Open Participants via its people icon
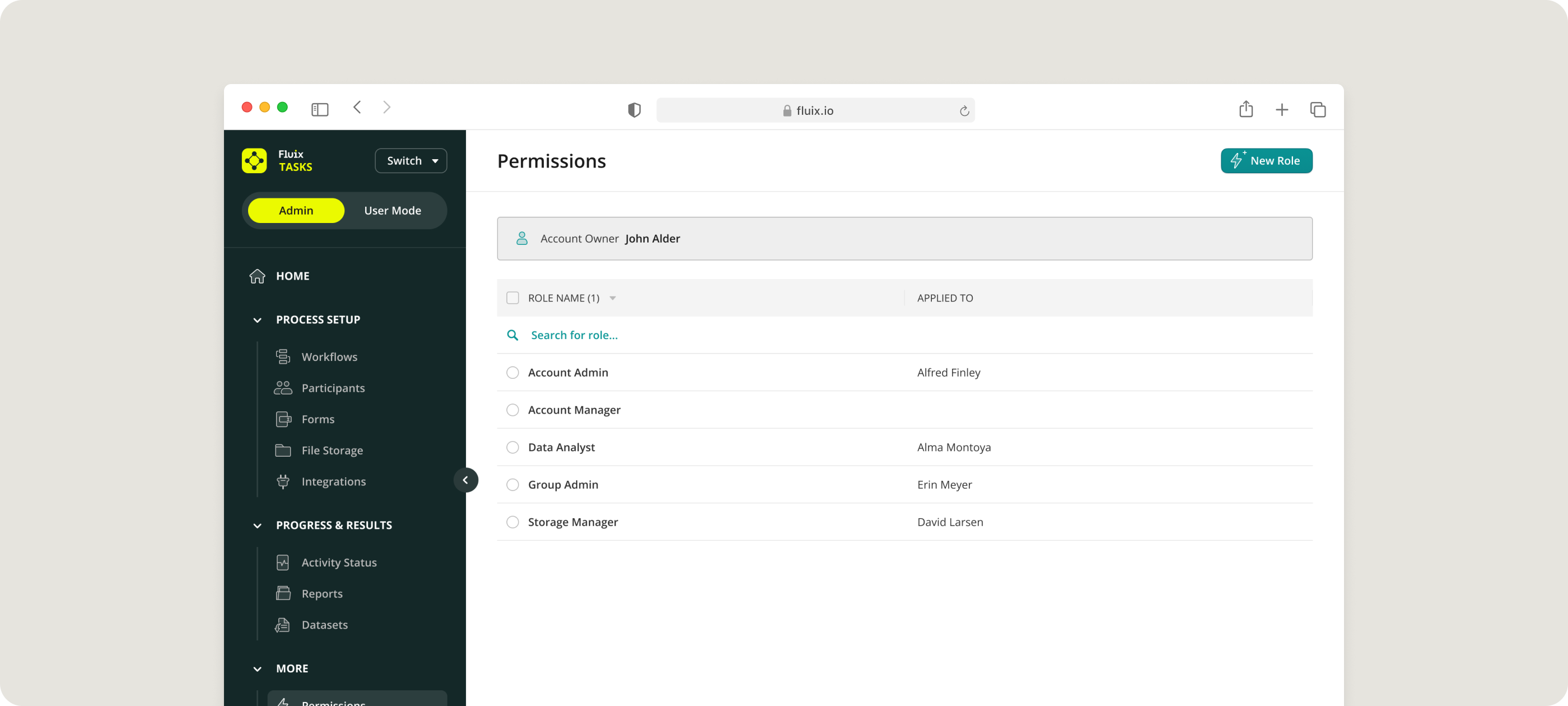The image size is (1568, 706). [x=283, y=388]
